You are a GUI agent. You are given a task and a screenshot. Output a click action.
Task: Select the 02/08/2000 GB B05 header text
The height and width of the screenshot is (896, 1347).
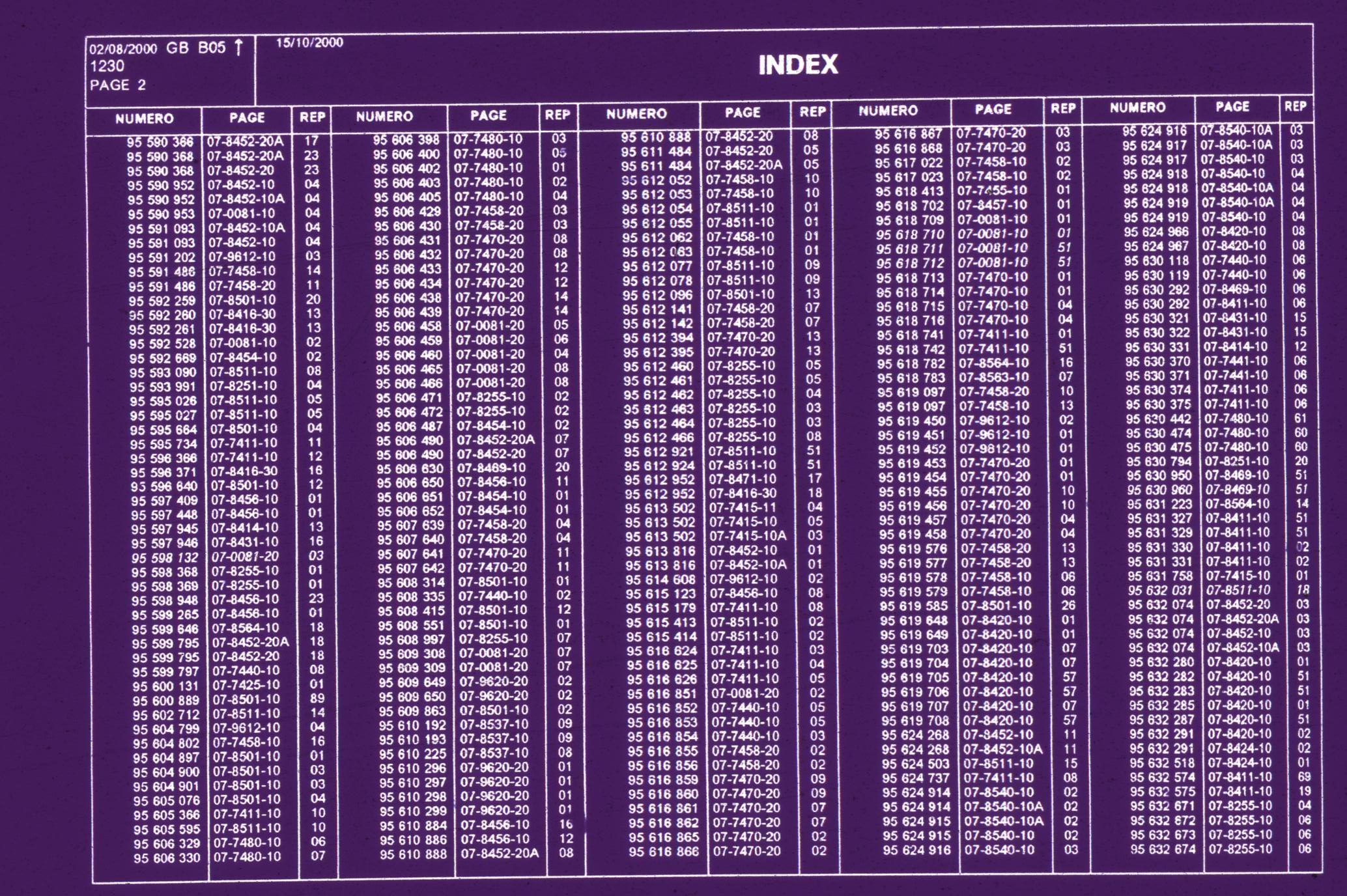(158, 48)
